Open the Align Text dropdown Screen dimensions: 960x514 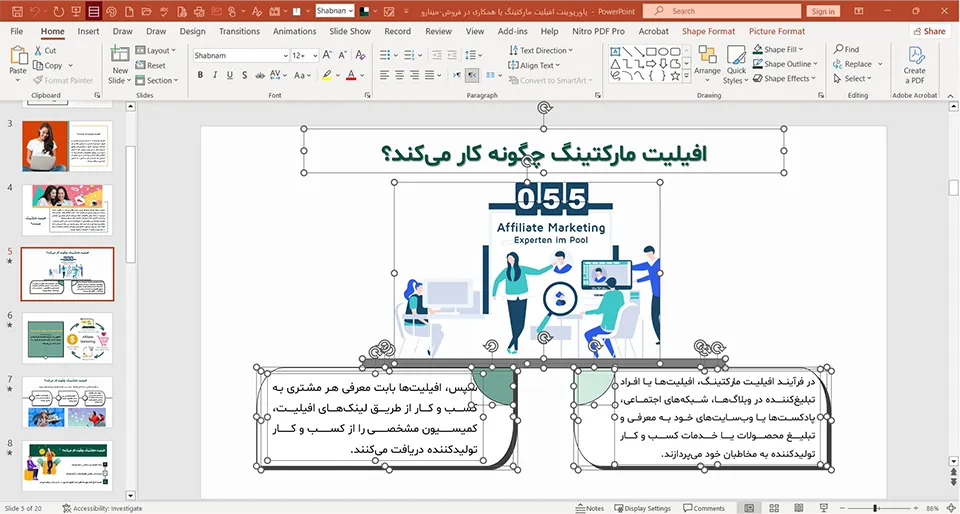[534, 65]
